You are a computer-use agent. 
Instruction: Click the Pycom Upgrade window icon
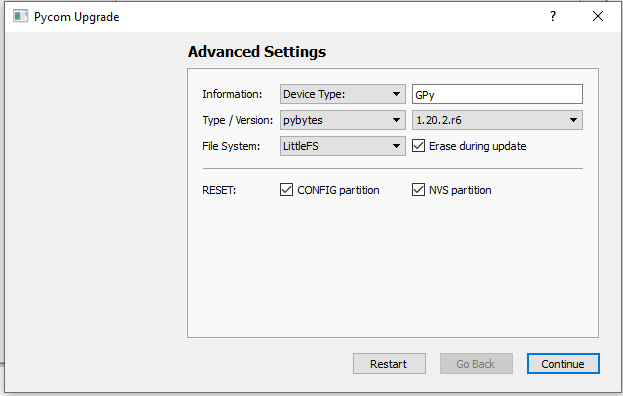tap(20, 16)
